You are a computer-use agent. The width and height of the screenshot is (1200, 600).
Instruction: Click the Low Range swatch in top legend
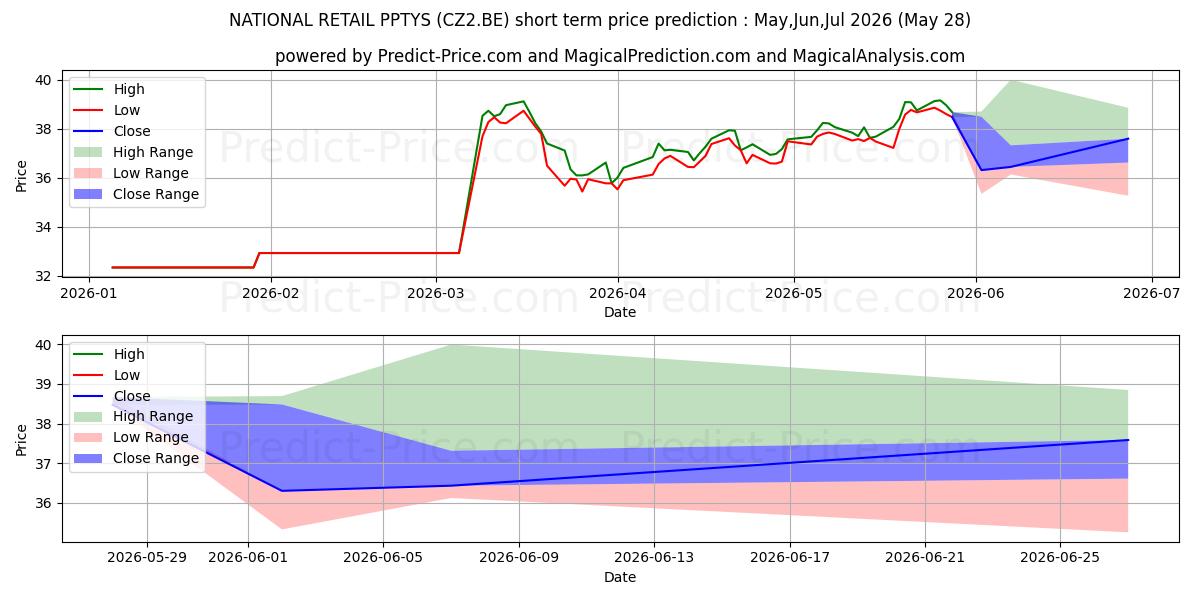[x=88, y=173]
